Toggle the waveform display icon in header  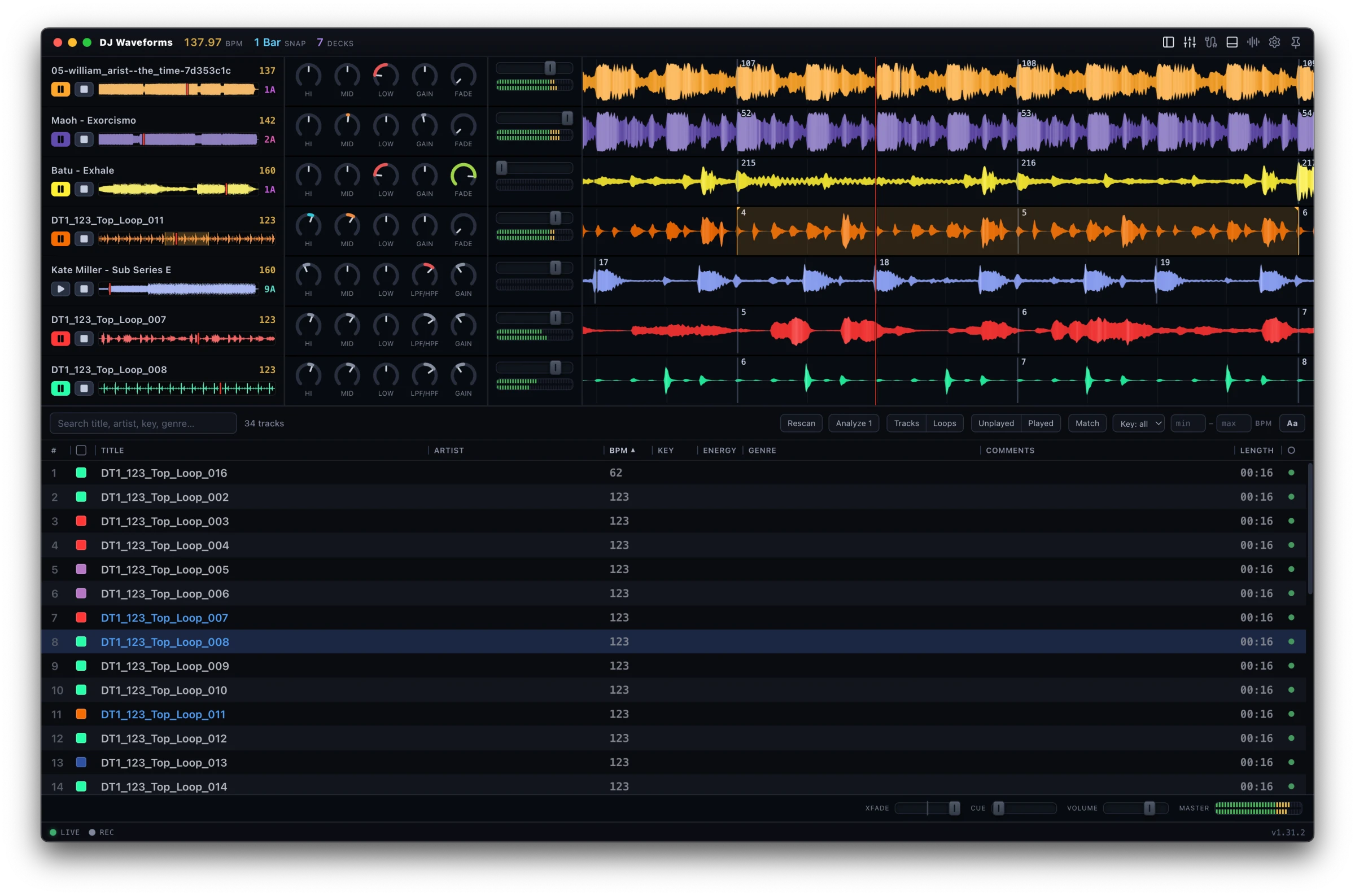1253,42
